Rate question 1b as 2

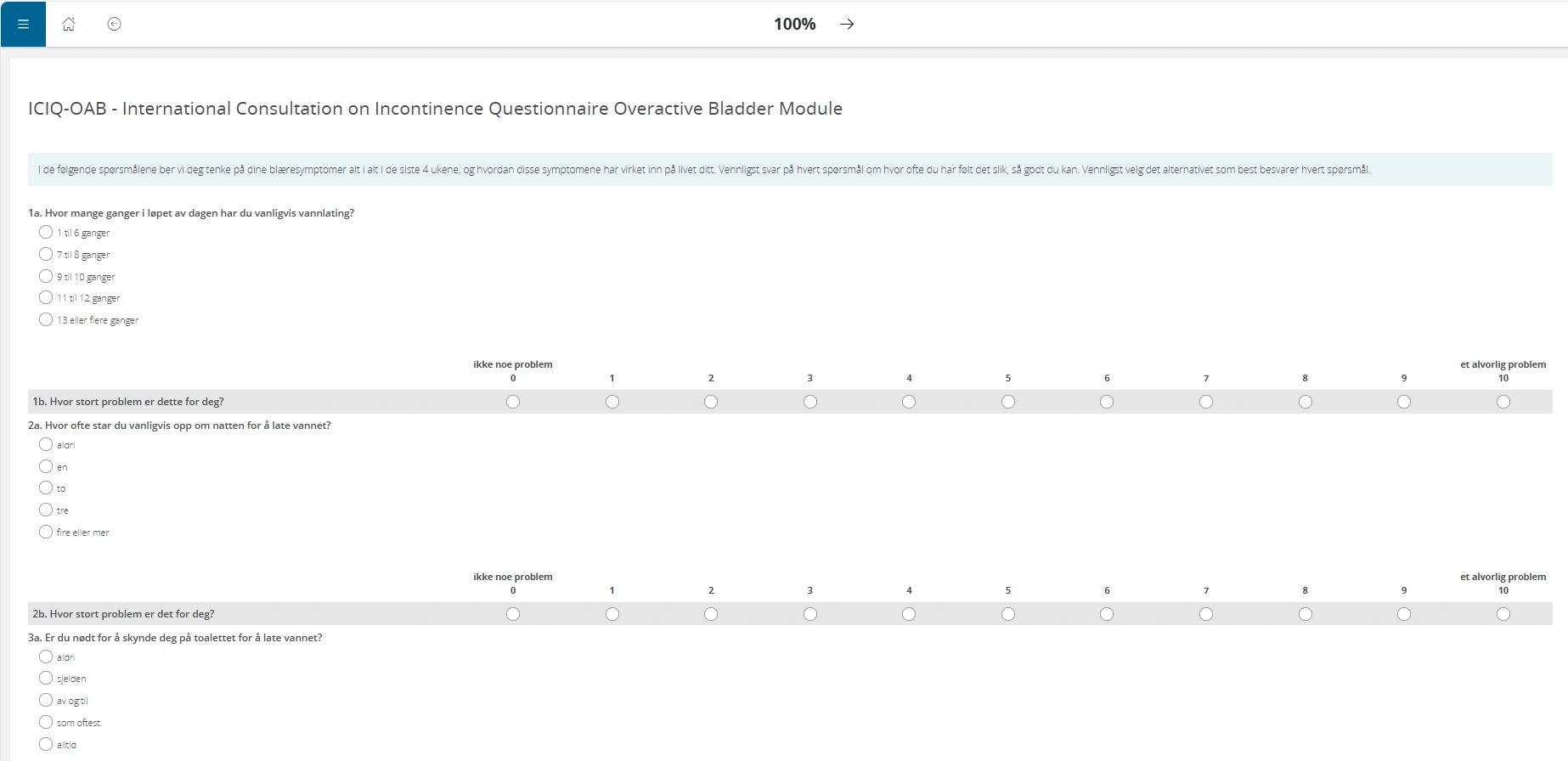point(711,402)
